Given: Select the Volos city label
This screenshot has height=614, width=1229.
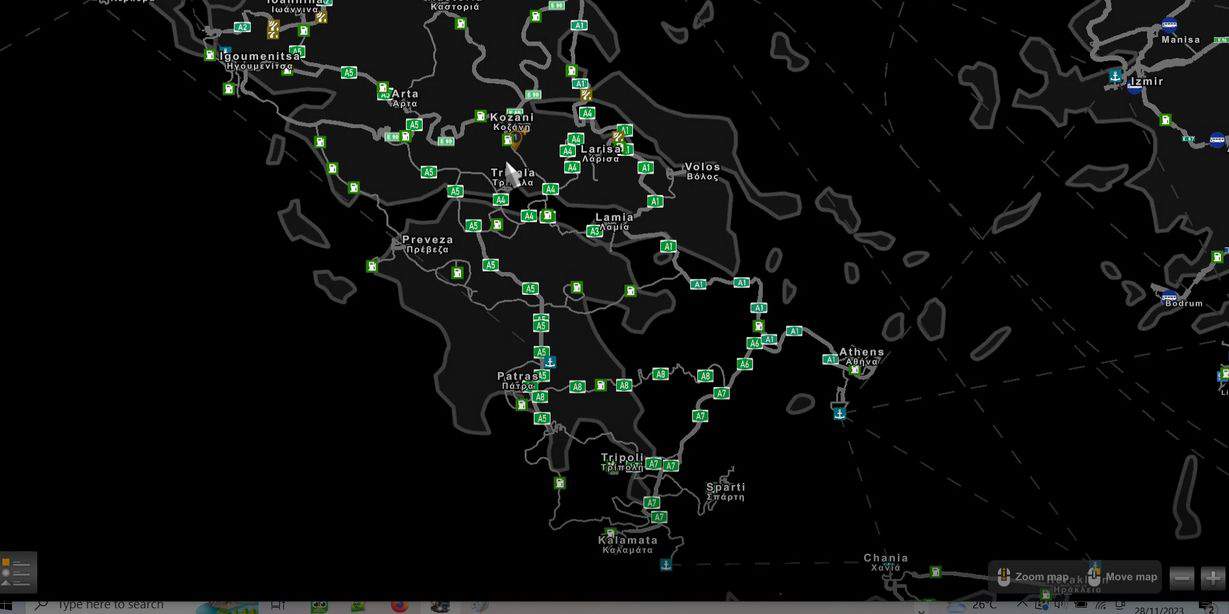Looking at the screenshot, I should click(x=702, y=168).
